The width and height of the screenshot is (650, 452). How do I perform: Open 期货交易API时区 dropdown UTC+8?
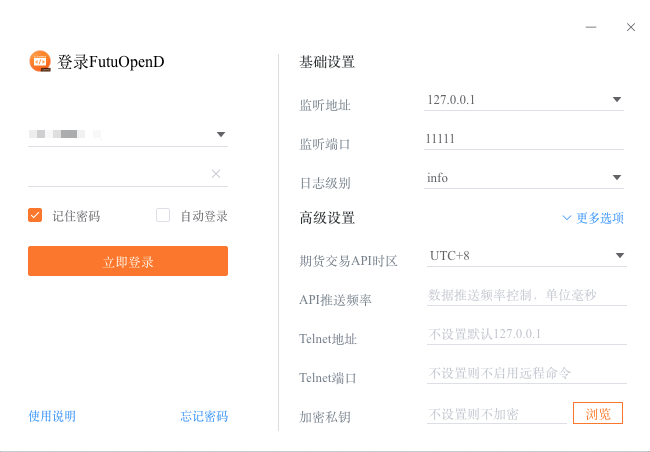[x=620, y=255]
